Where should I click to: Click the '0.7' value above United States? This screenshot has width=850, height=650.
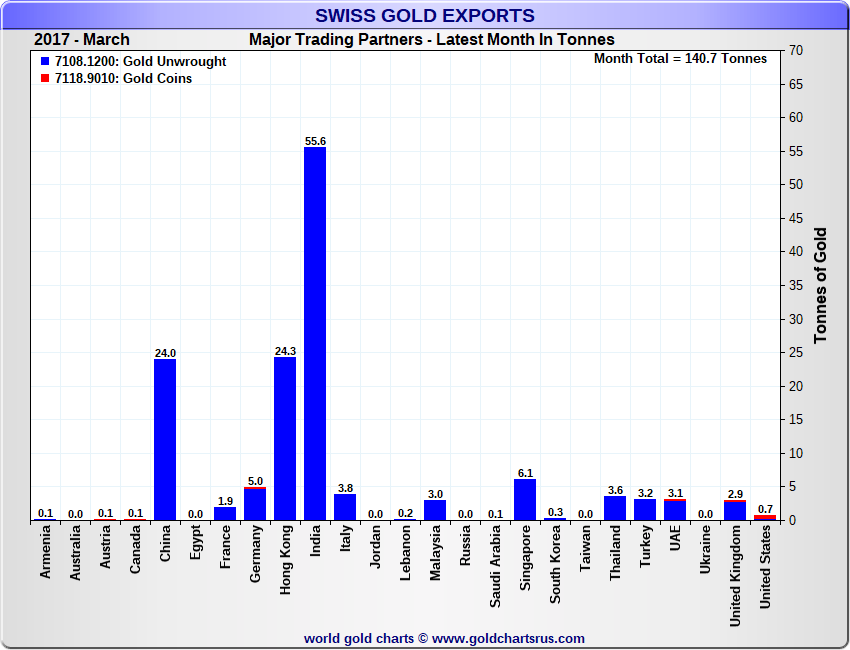click(x=765, y=509)
